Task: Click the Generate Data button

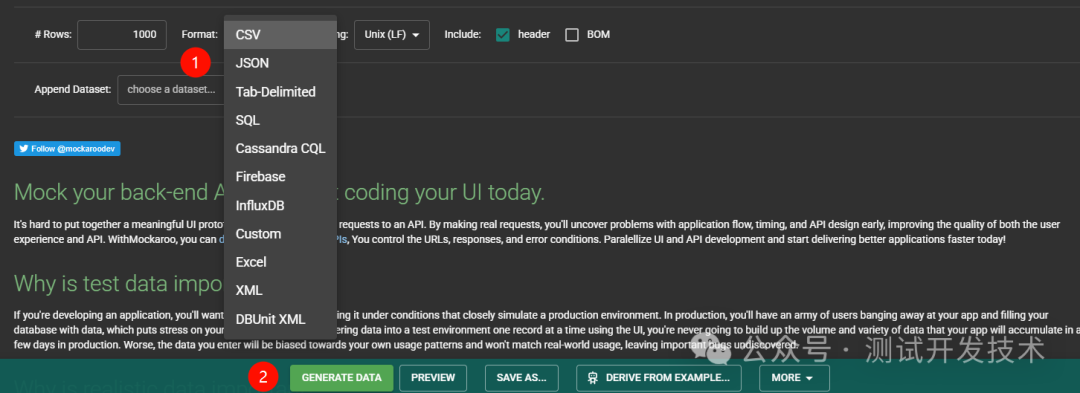Action: [x=342, y=378]
